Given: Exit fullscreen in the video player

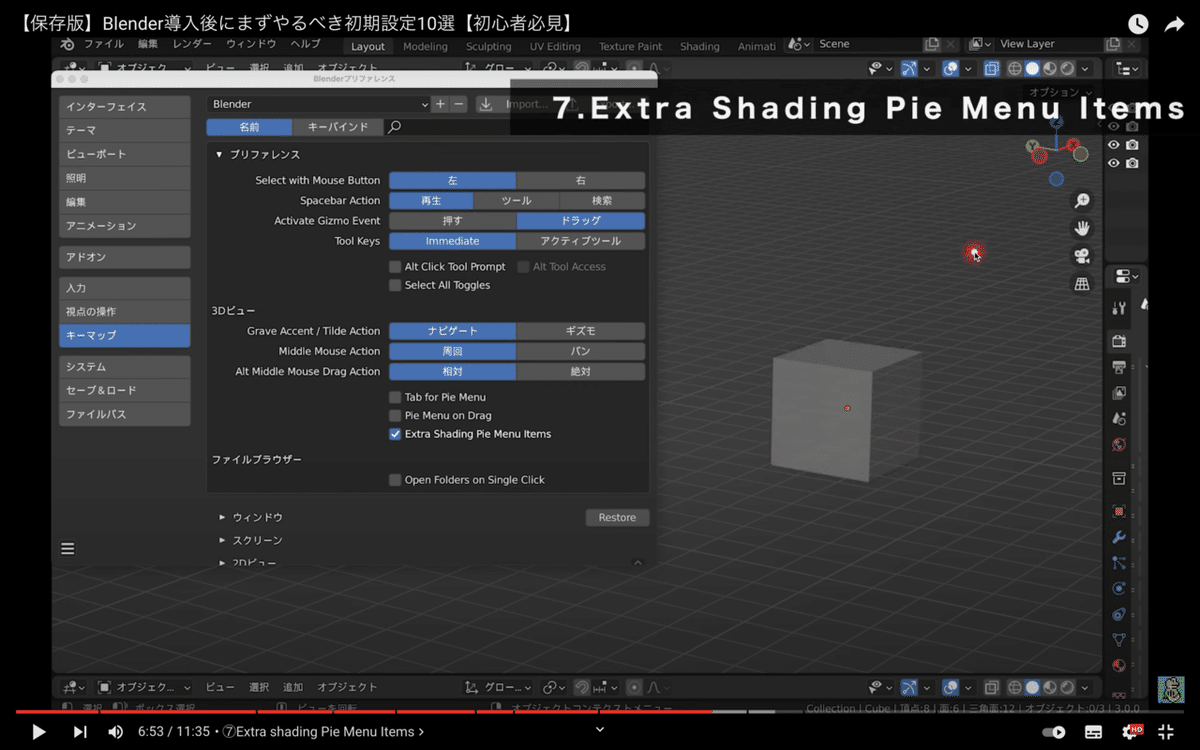Looking at the screenshot, I should [1166, 731].
